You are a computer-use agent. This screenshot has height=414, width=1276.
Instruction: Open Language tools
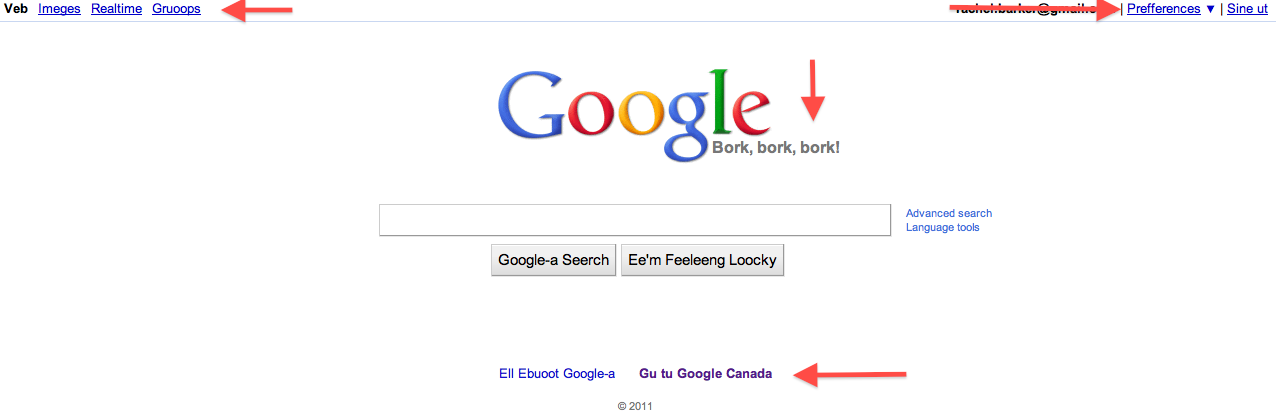[943, 228]
